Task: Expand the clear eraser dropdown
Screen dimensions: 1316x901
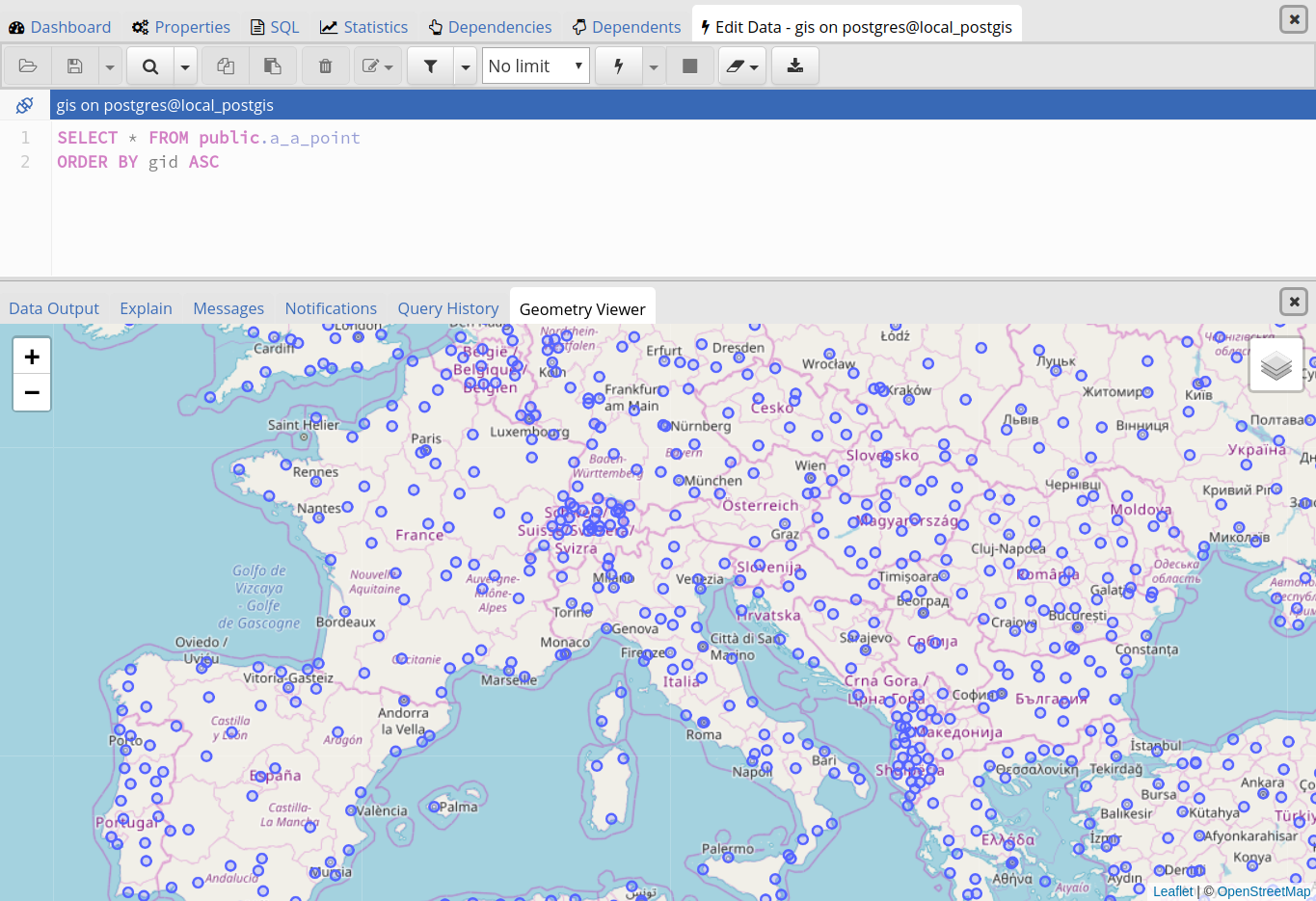Action: click(742, 66)
